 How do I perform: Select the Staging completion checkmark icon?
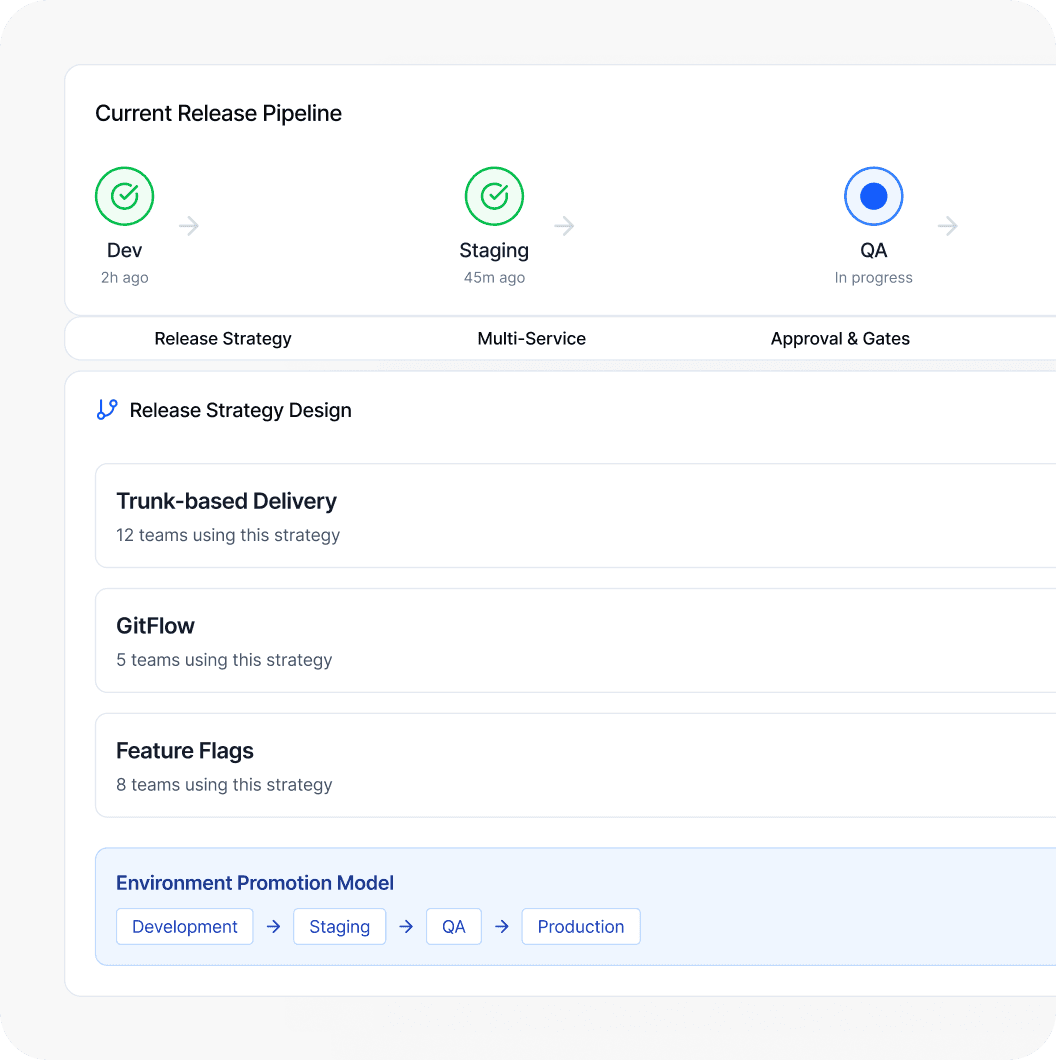(x=494, y=196)
